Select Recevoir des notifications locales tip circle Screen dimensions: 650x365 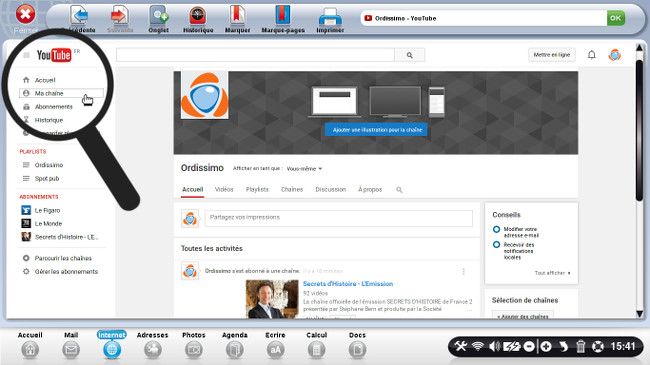(x=496, y=245)
